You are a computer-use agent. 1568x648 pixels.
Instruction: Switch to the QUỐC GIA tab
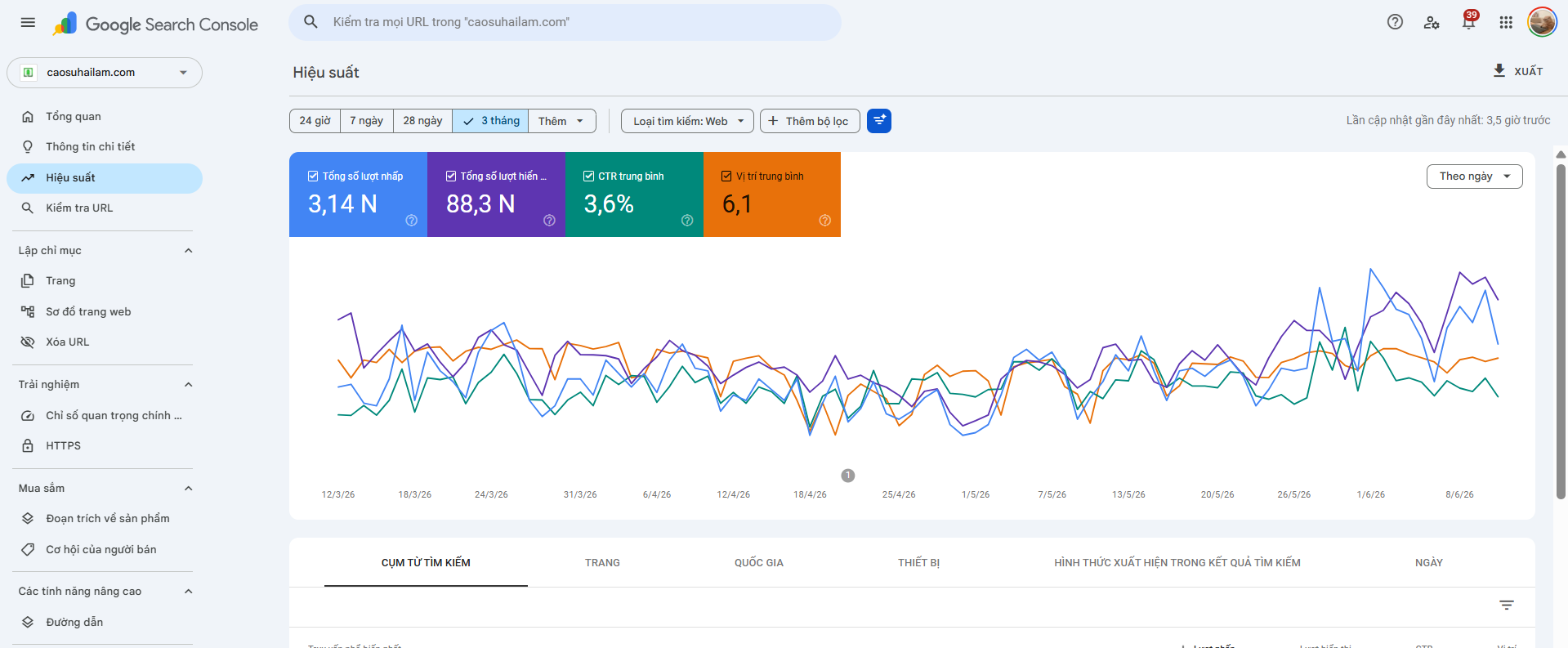coord(758,562)
